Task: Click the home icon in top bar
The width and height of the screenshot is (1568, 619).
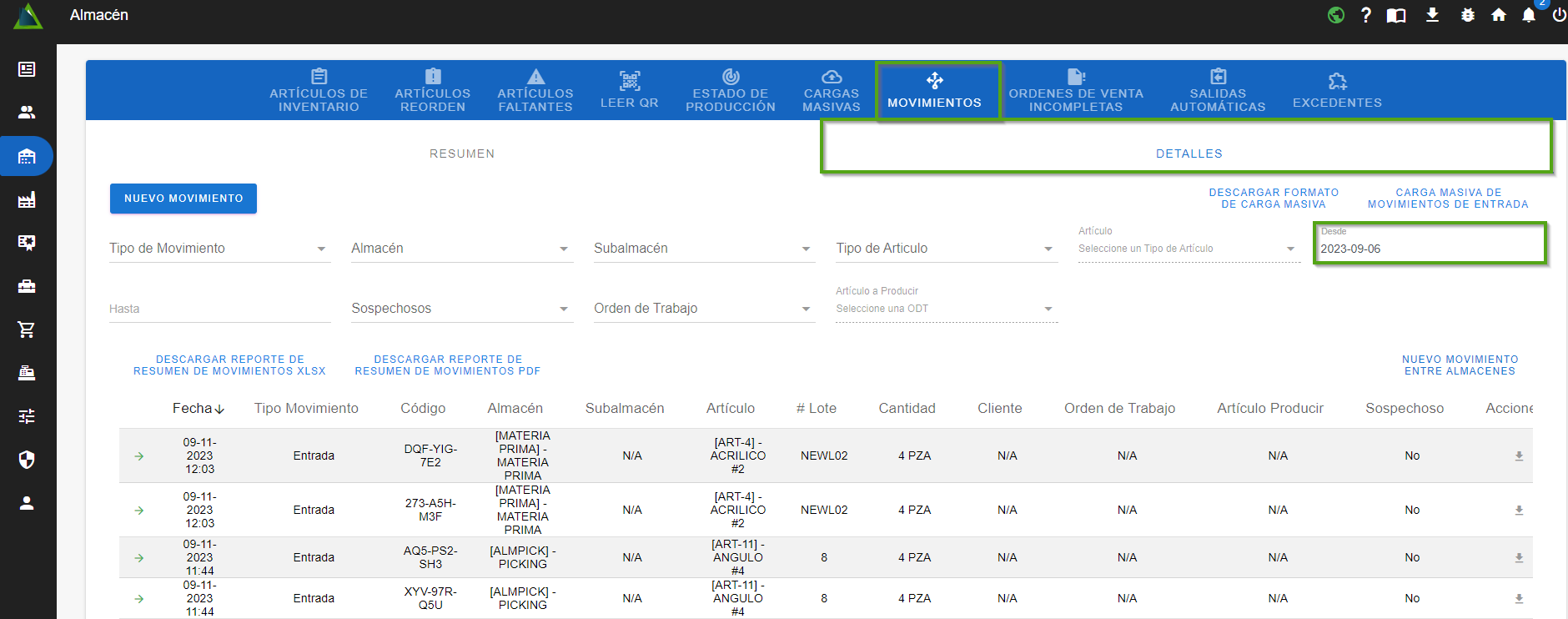Action: 1498,15
